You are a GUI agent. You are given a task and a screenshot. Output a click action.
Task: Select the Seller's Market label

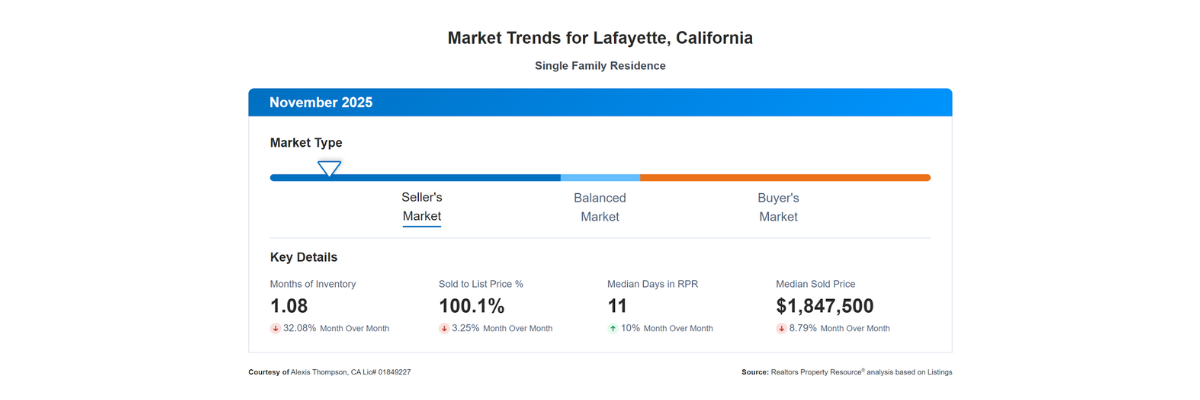tap(422, 207)
